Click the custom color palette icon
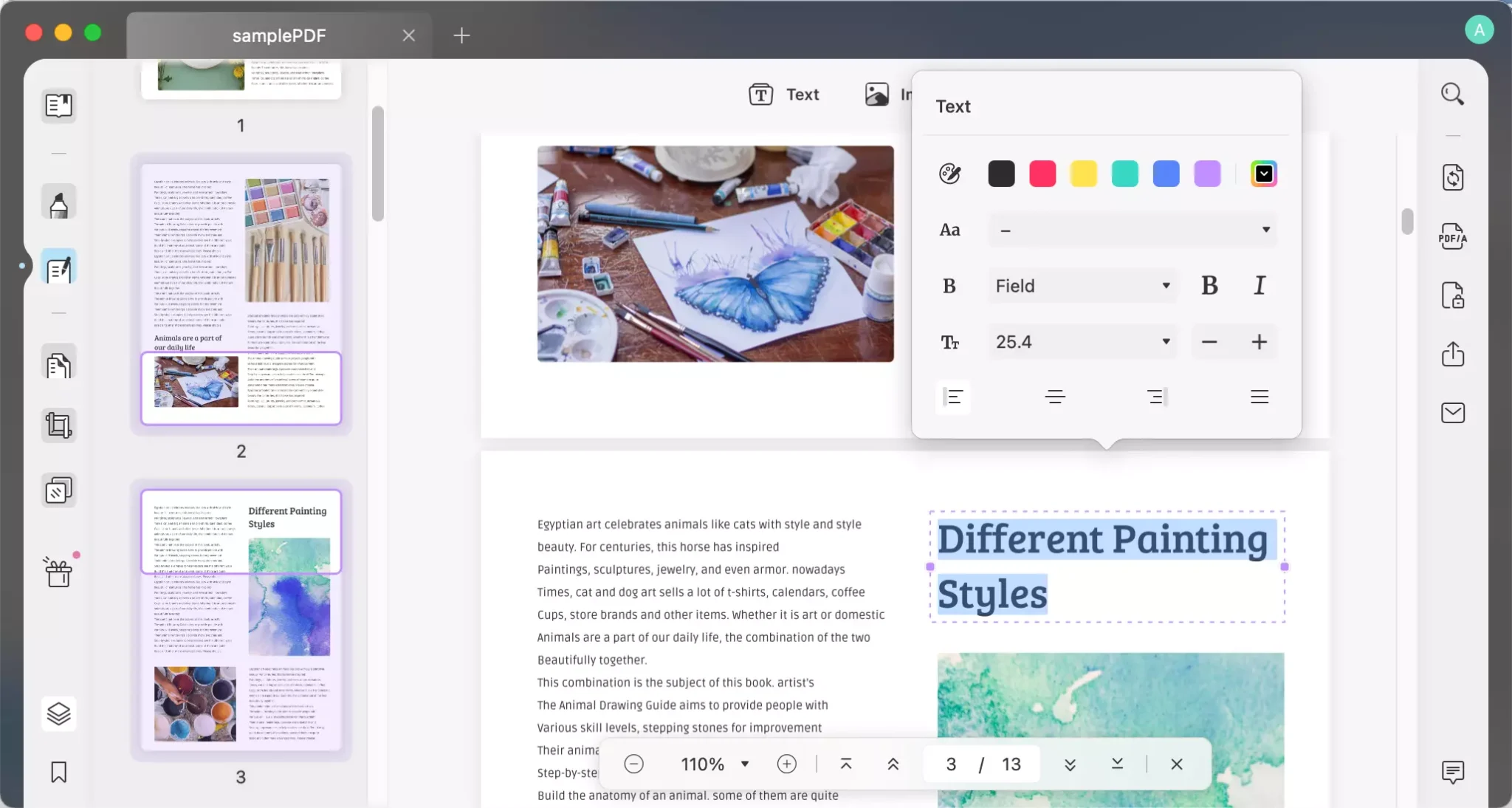This screenshot has height=808, width=1512. coord(949,174)
